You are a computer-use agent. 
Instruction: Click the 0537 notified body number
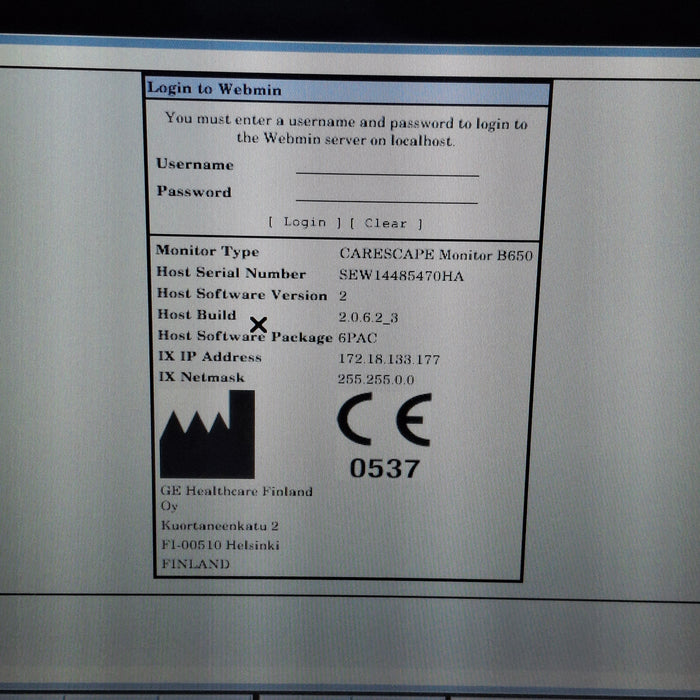[385, 468]
